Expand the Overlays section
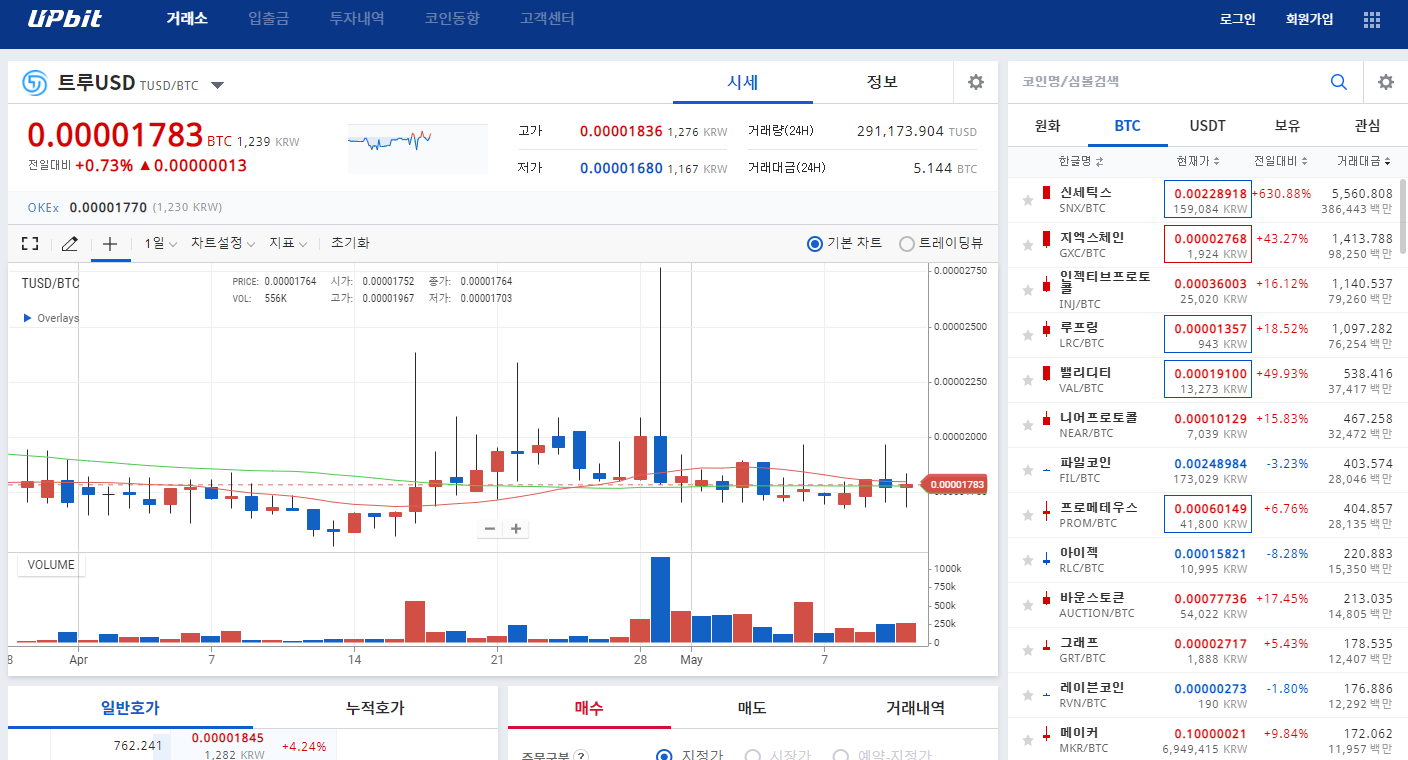The height and width of the screenshot is (760, 1408). pos(51,318)
